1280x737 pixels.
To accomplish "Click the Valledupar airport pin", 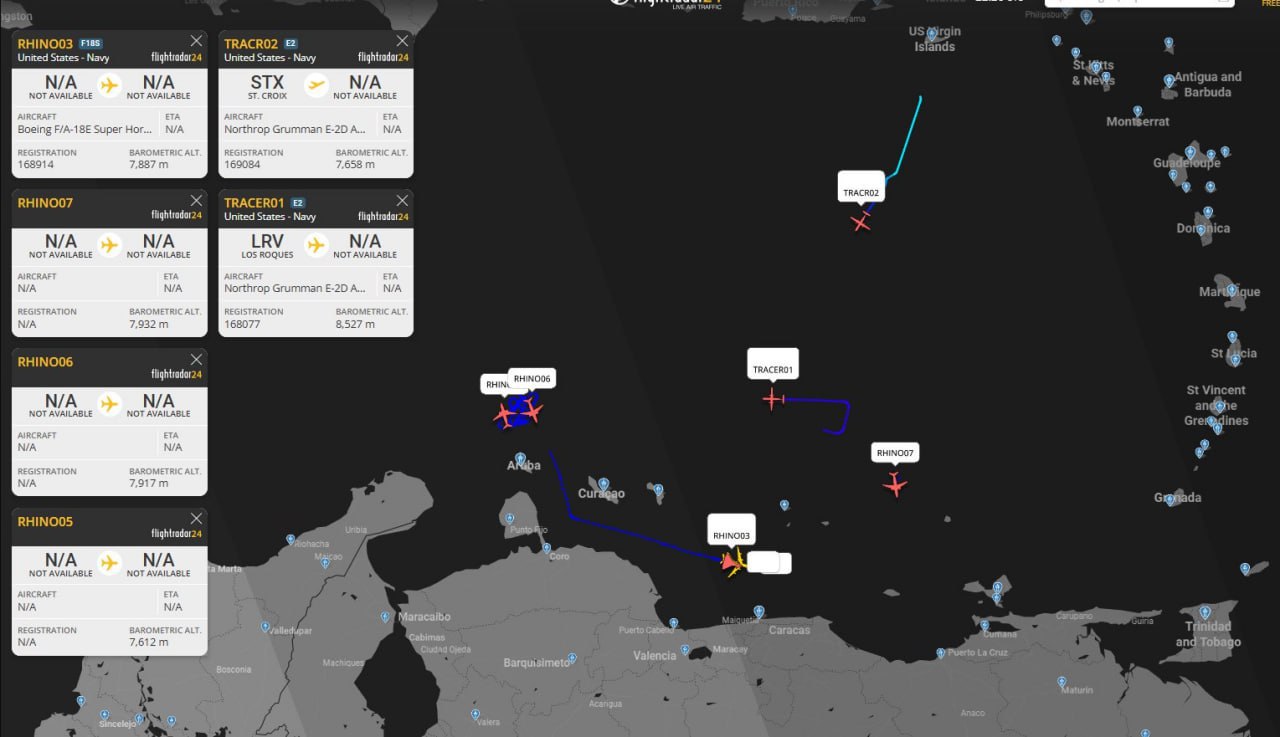I will pyautogui.click(x=265, y=627).
